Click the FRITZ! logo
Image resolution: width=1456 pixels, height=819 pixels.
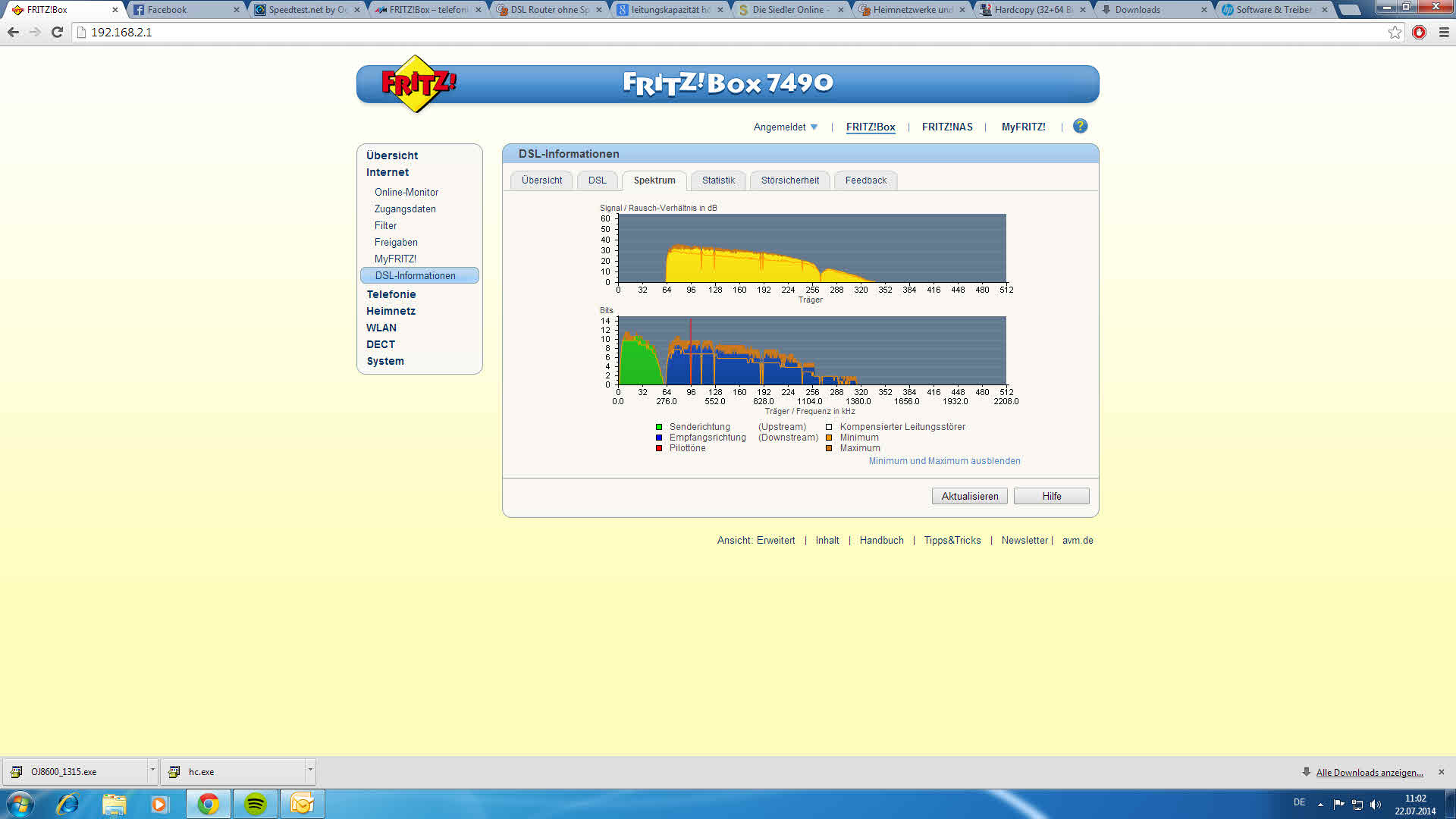pyautogui.click(x=418, y=83)
